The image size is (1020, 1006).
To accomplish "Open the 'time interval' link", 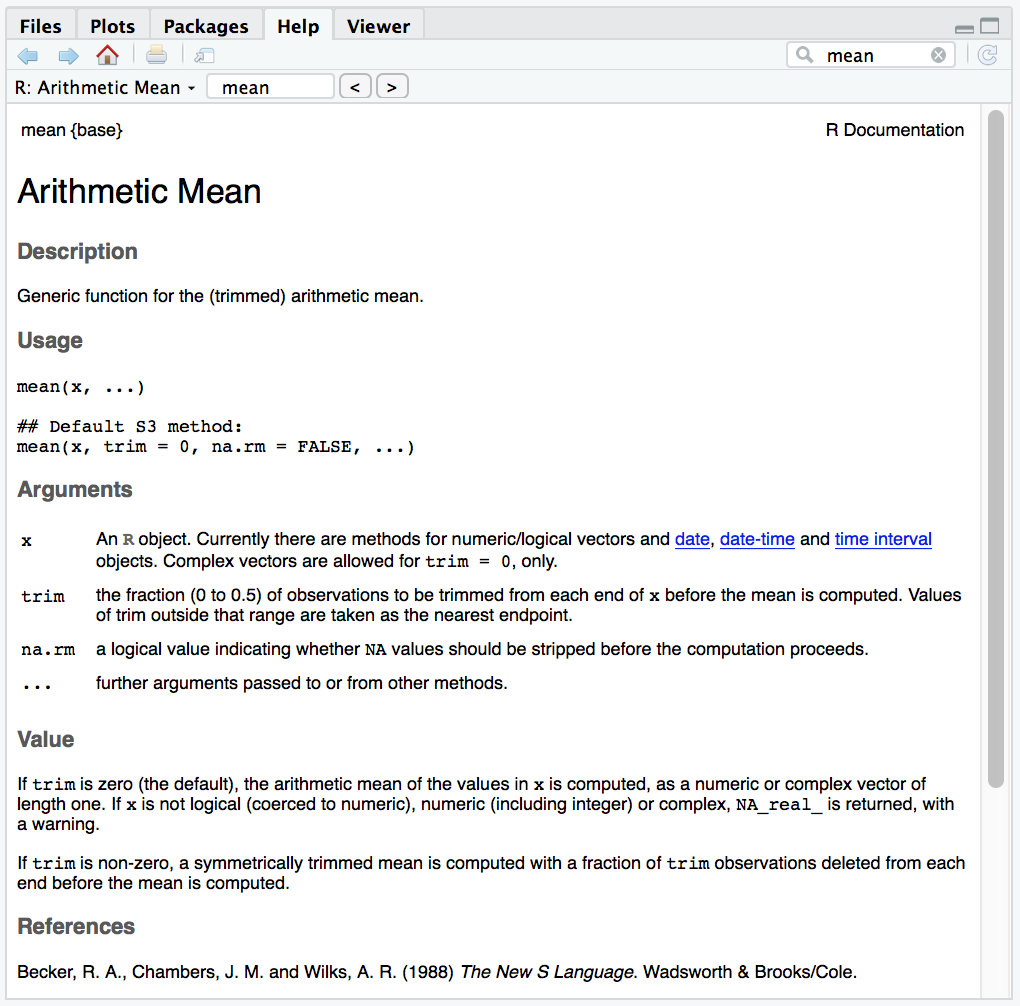I will tap(883, 540).
